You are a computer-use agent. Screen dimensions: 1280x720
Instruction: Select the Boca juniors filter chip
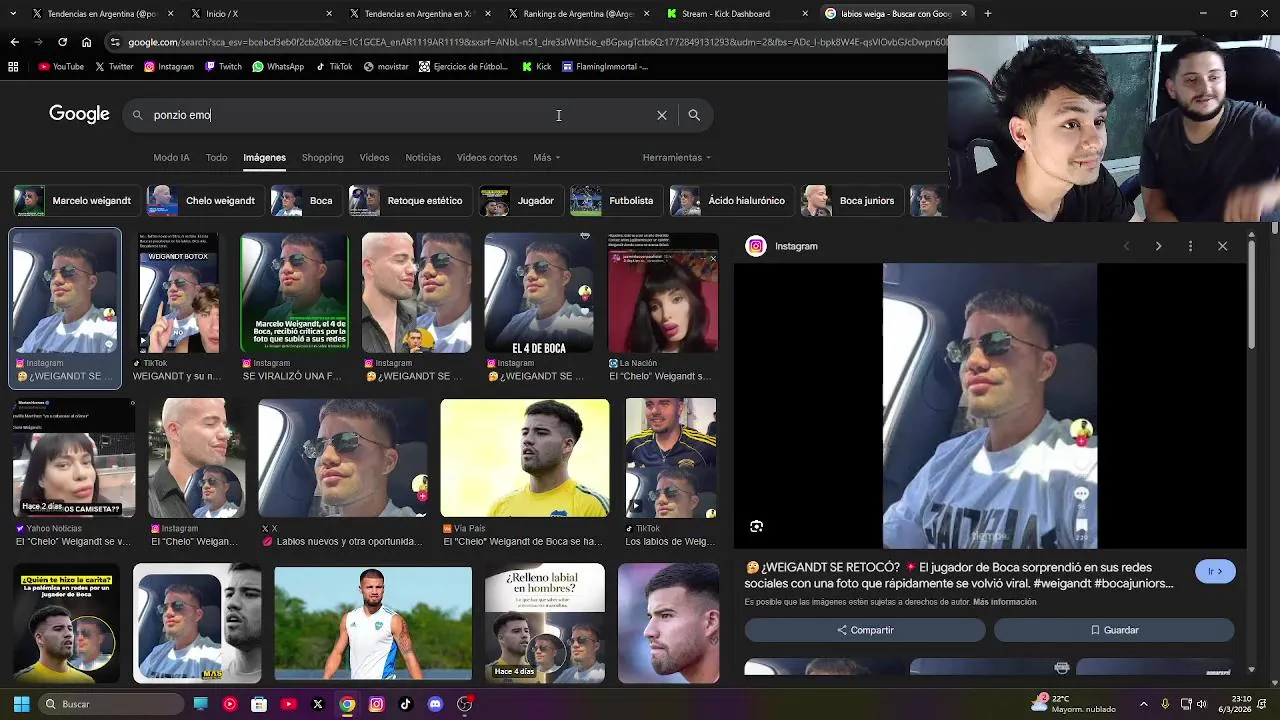(850, 201)
